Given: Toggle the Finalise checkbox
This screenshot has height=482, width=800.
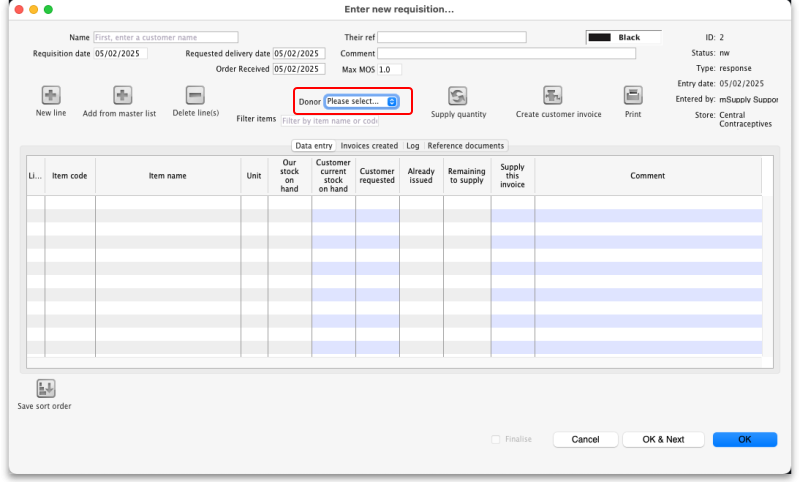Looking at the screenshot, I should tap(497, 439).
